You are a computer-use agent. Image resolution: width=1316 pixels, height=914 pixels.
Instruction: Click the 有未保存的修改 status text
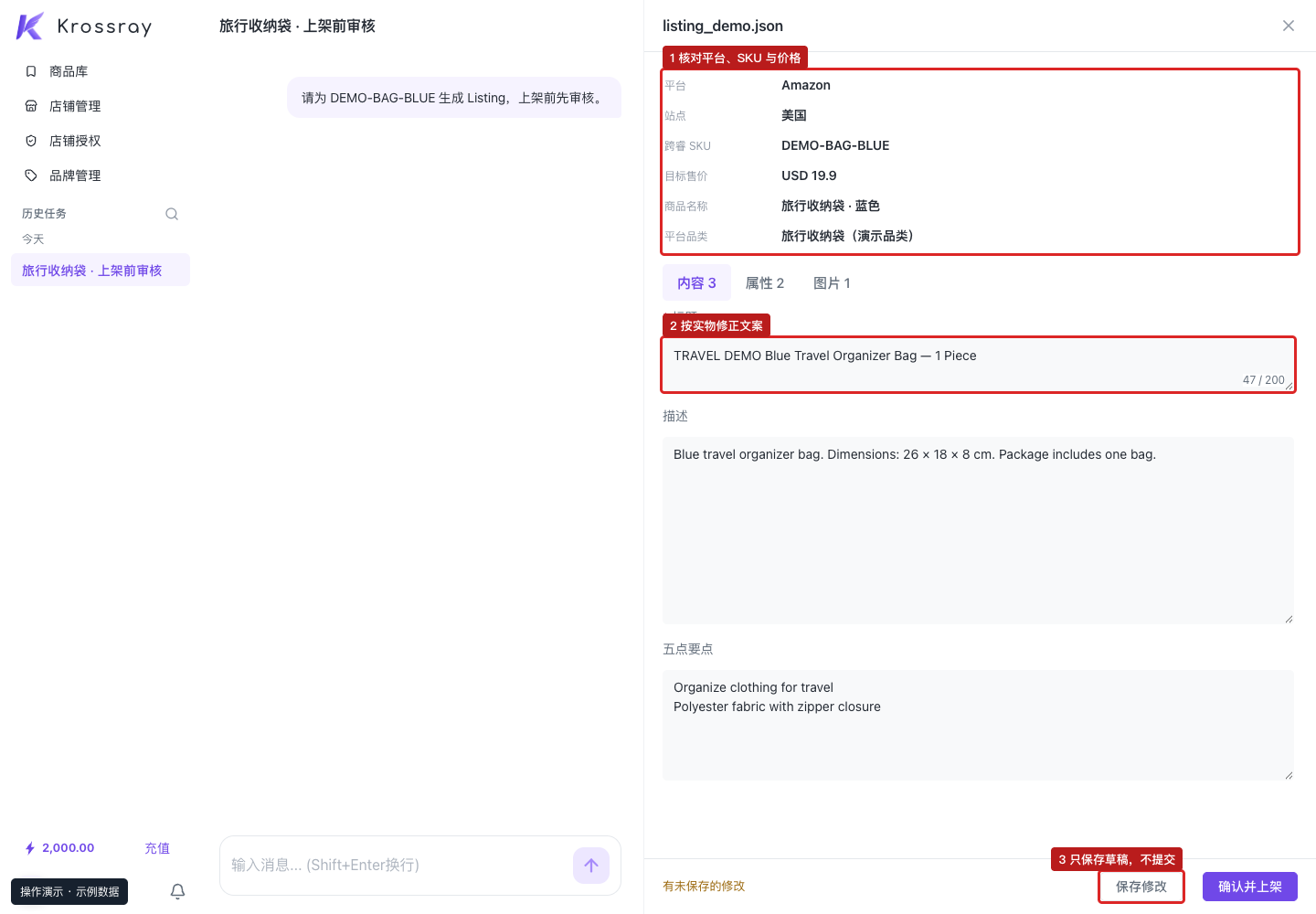coord(704,887)
